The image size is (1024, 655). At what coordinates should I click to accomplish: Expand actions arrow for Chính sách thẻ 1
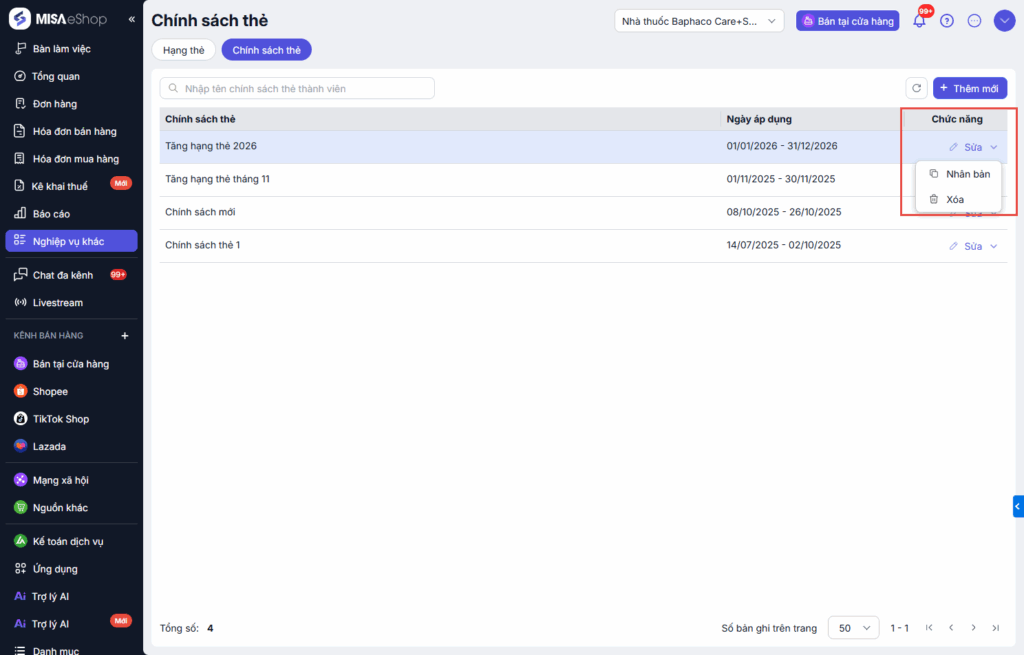994,246
